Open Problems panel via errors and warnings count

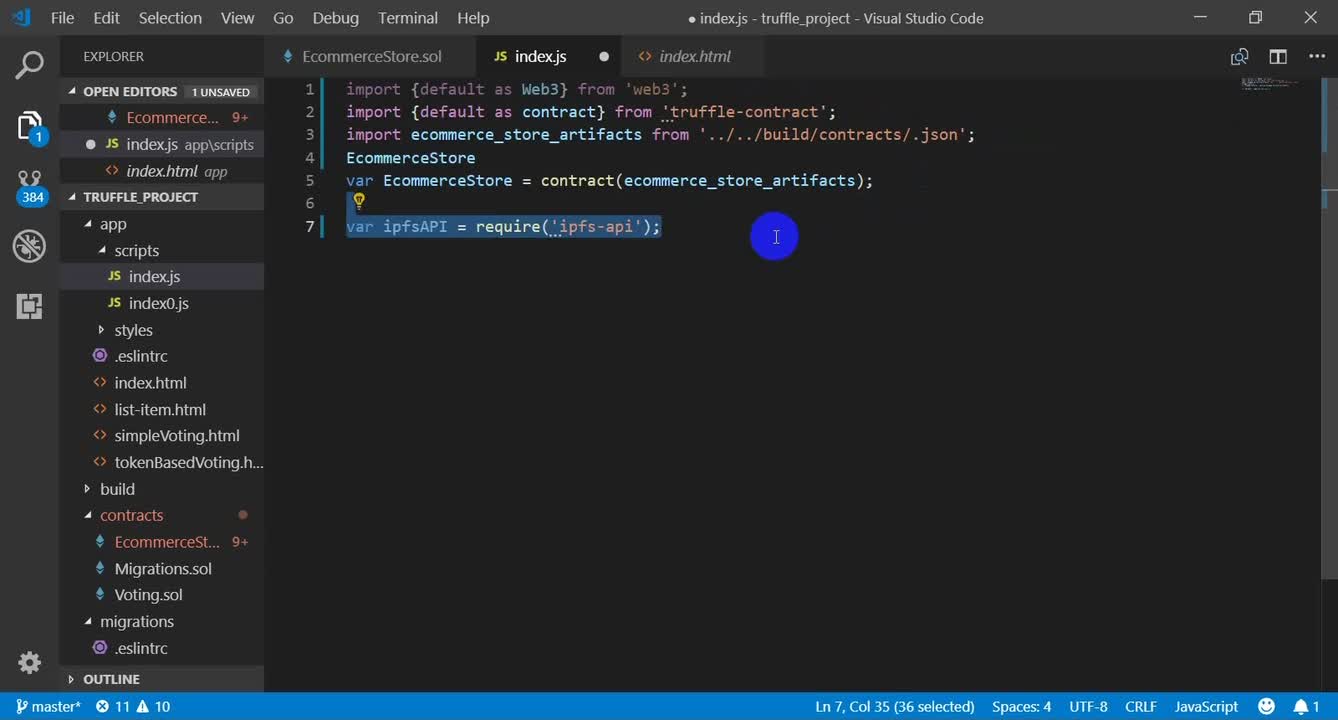(133, 706)
